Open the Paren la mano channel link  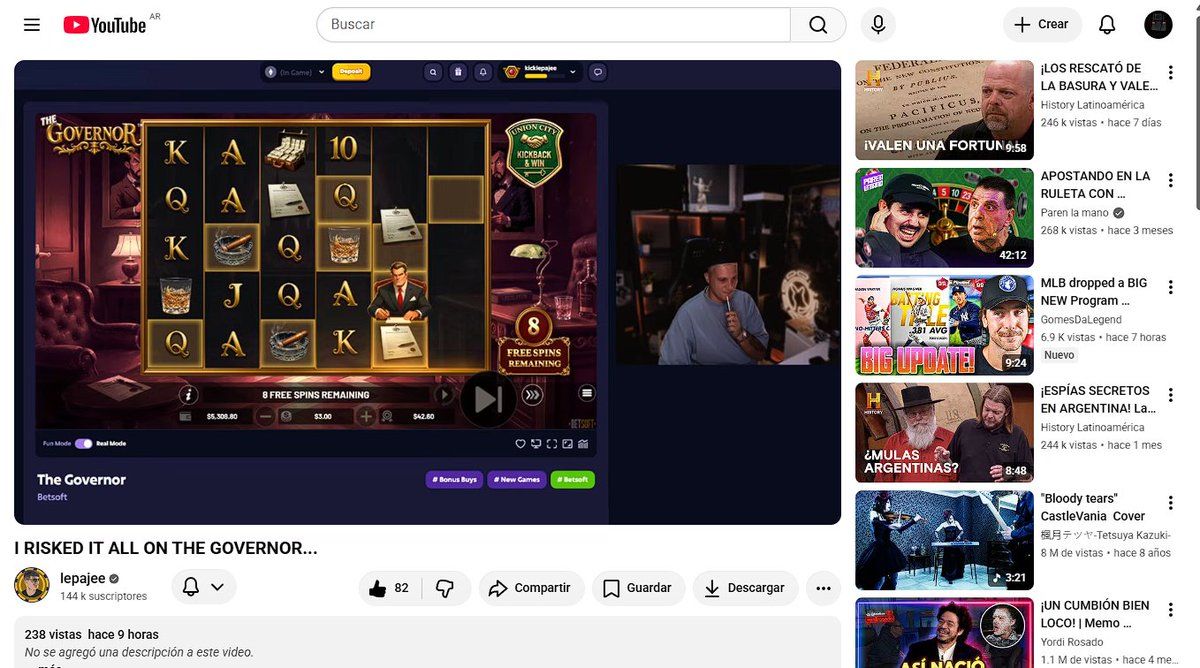(x=1075, y=213)
